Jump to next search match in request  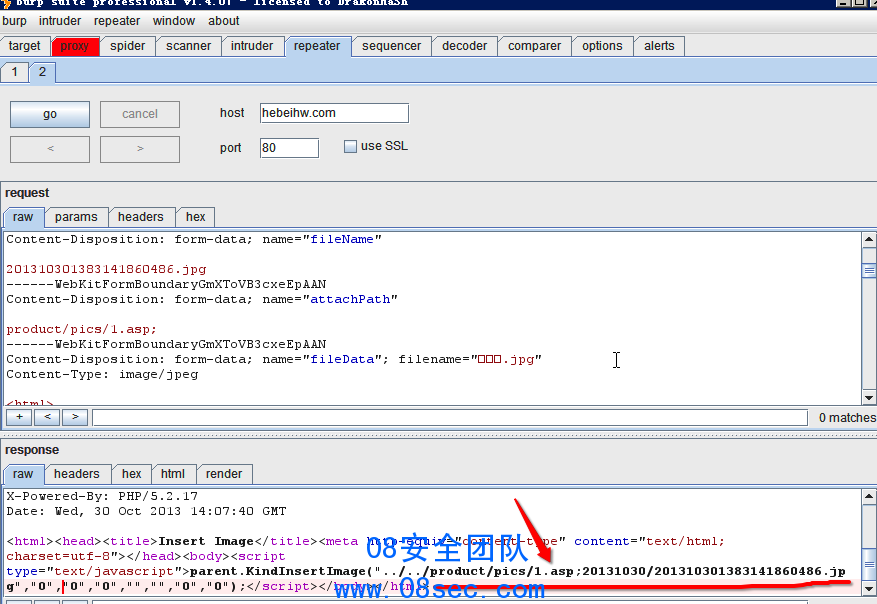coord(76,417)
